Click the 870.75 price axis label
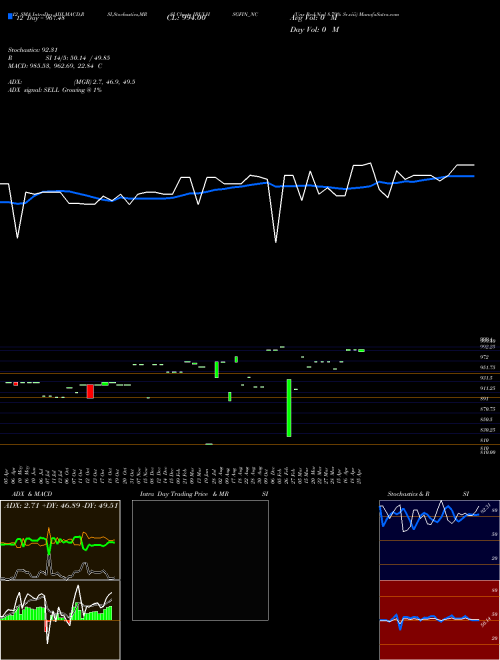The width and height of the screenshot is (500, 660). click(x=486, y=409)
